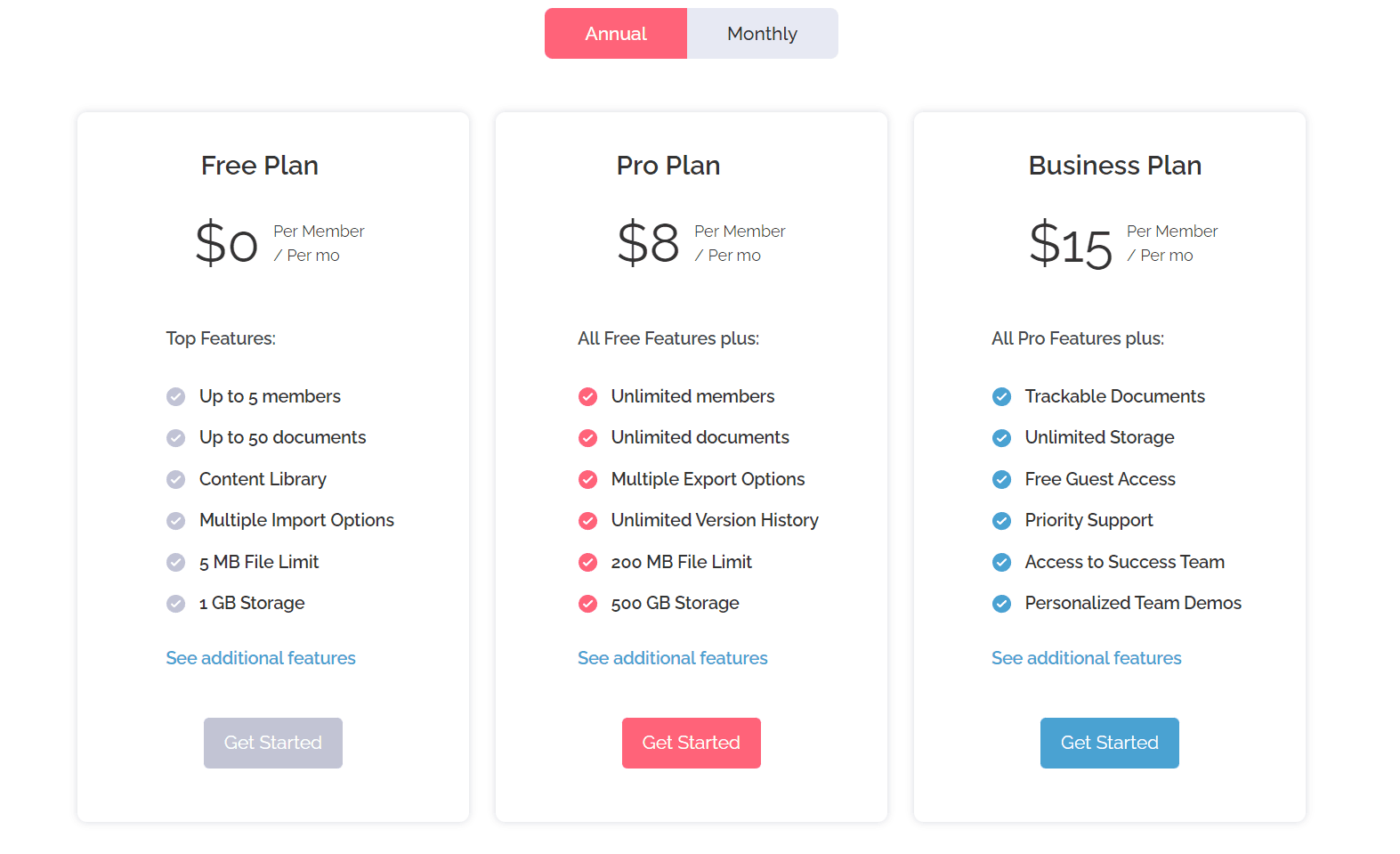This screenshot has height=854, width=1400.
Task: Click the checkmark beside Up to 5 members
Action: (x=176, y=396)
